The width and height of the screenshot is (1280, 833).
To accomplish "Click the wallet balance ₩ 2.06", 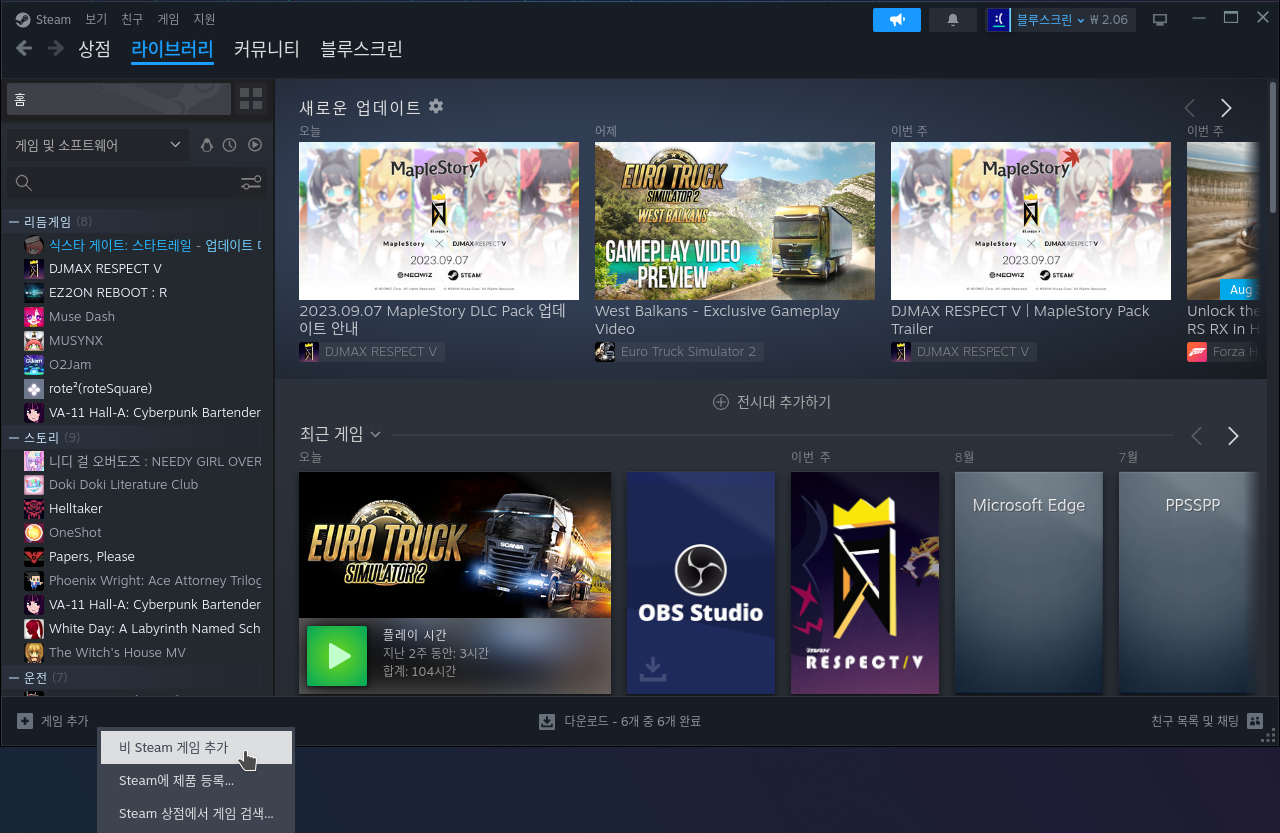I will coord(1108,20).
